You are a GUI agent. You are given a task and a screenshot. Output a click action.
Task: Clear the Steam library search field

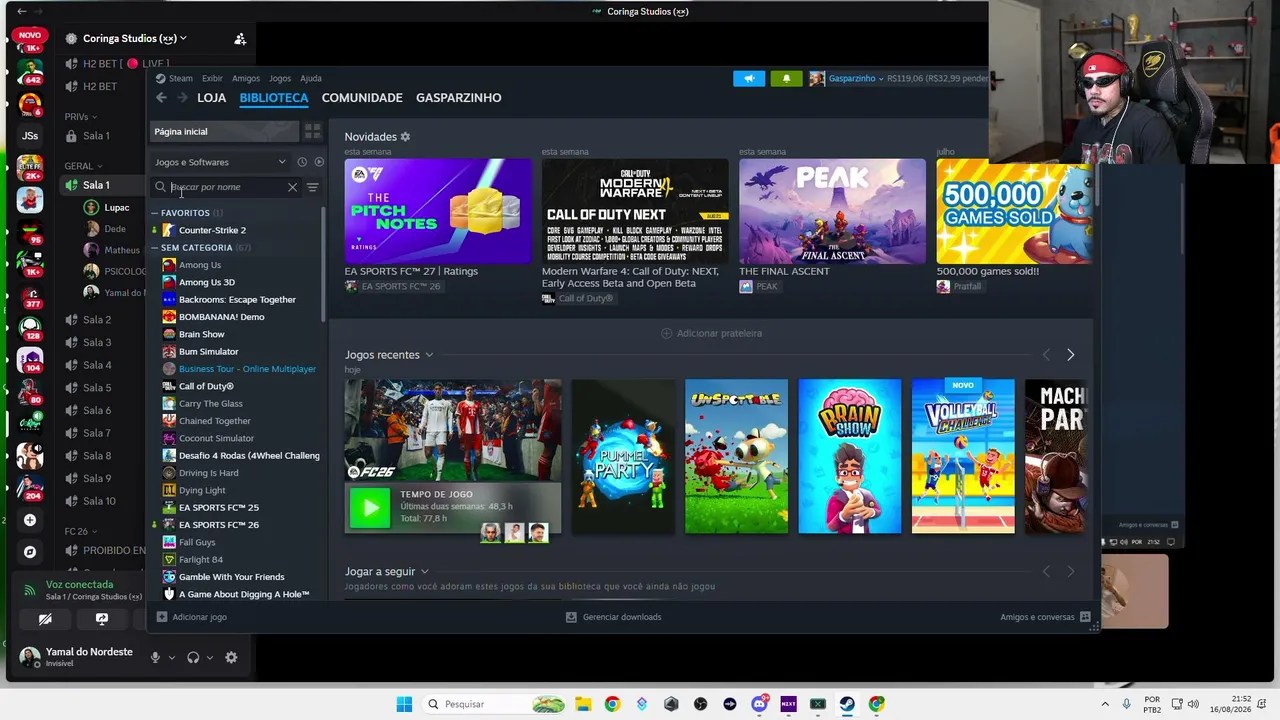(292, 187)
